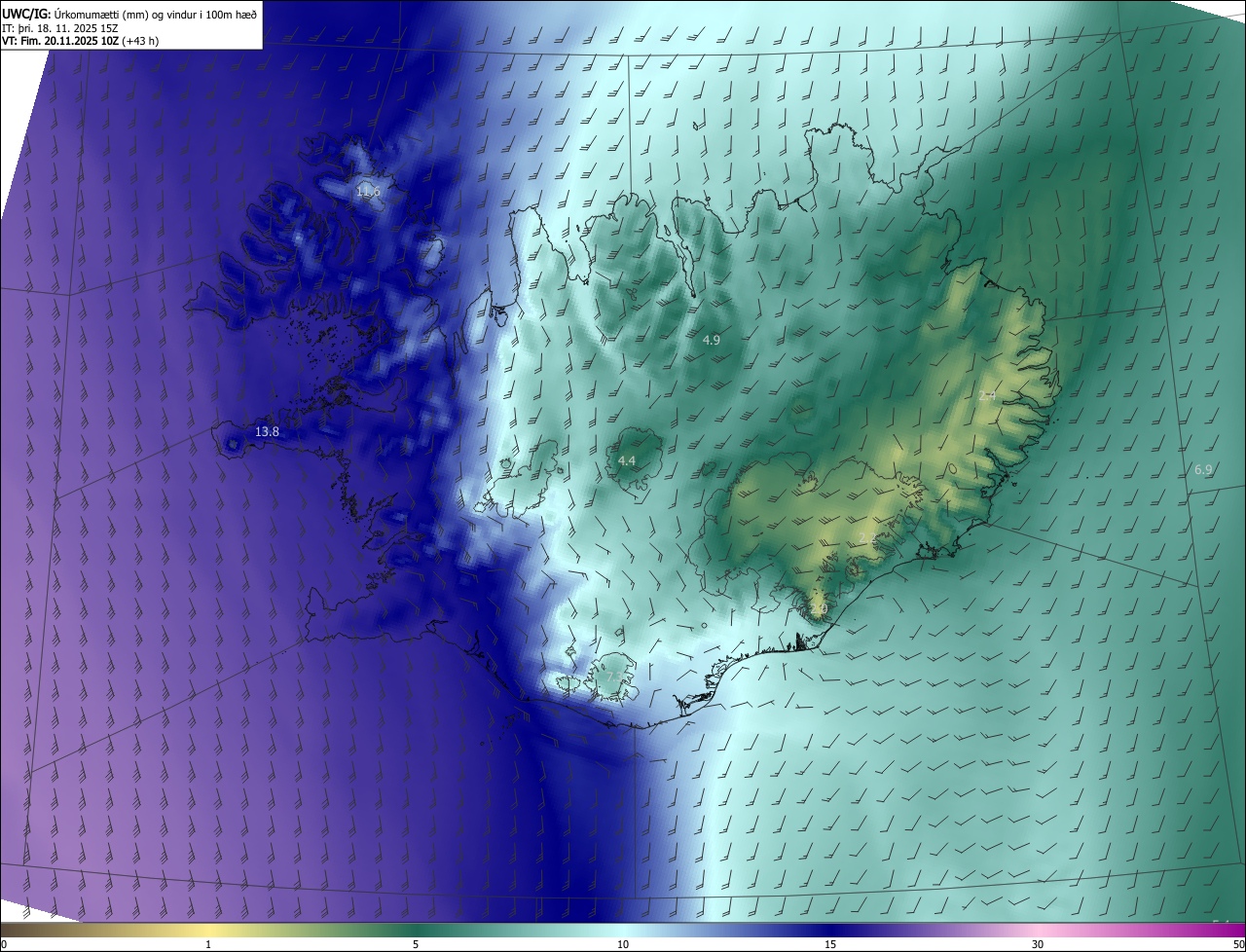
Task: Click the 11.6 value in the Westfjords
Action: click(x=368, y=192)
